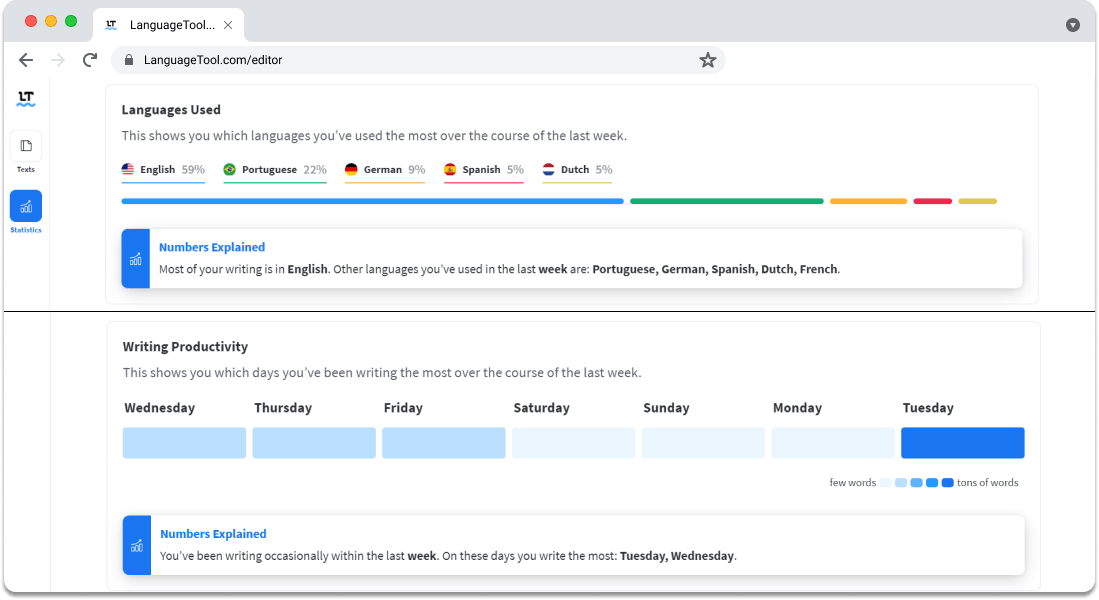Click the Netherlands flag icon beside Dutch
Image resolution: width=1099 pixels, height=600 pixels.
pyautogui.click(x=549, y=170)
